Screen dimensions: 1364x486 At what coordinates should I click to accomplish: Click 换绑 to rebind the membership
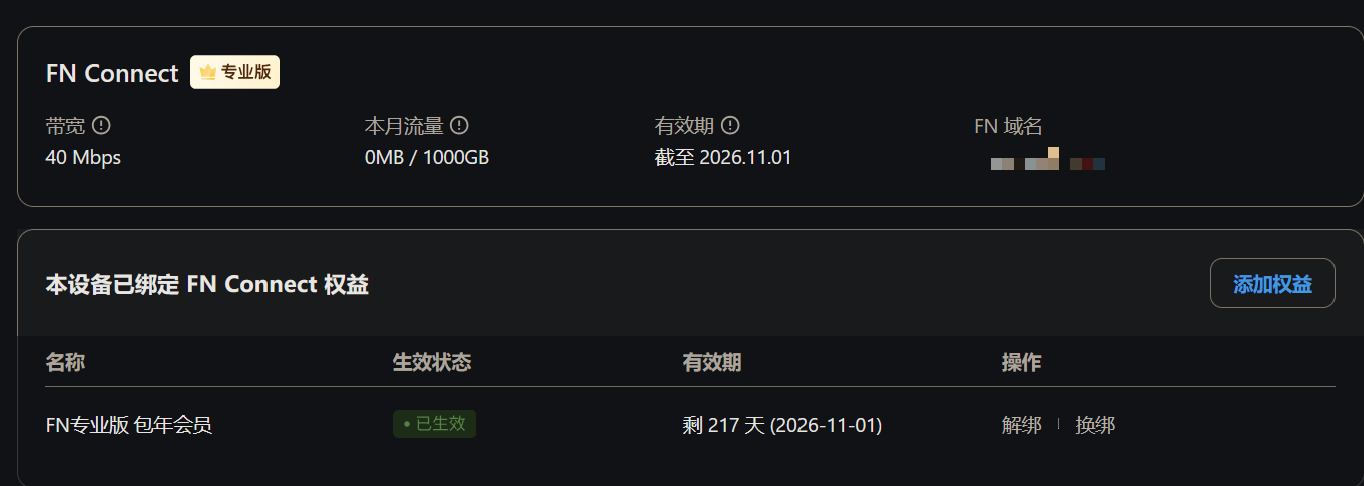pyautogui.click(x=1095, y=425)
